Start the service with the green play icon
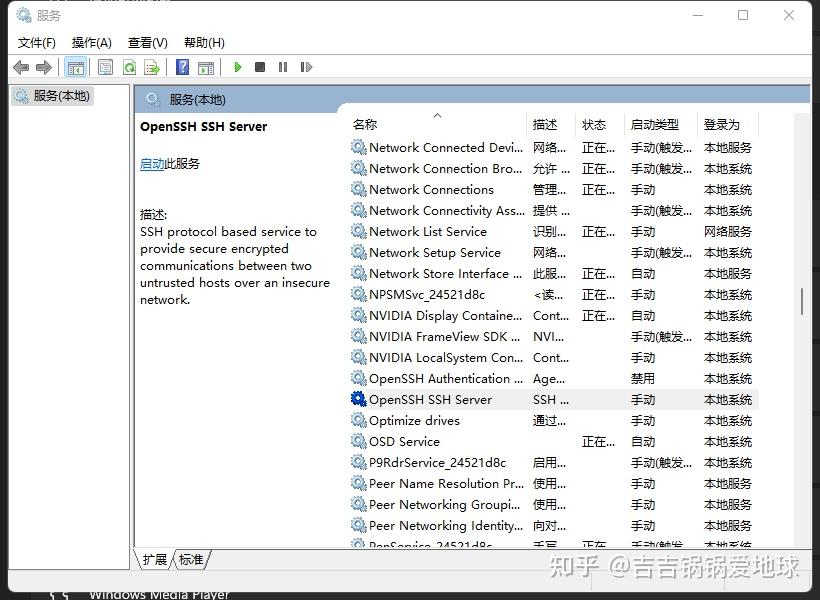 point(237,67)
